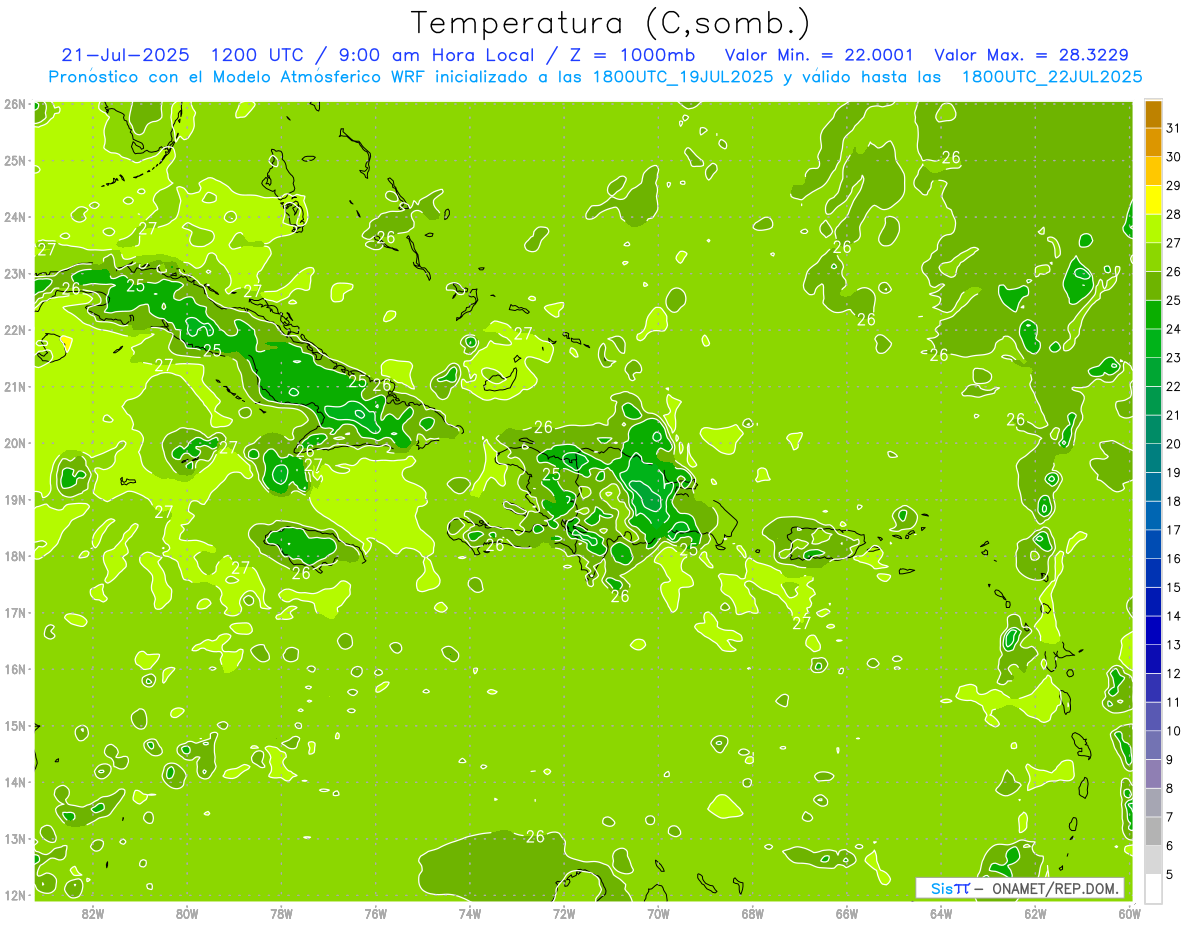Screen dimensions: 1200x927
Task: Click the 66W longitude axis label
Action: coord(847,912)
